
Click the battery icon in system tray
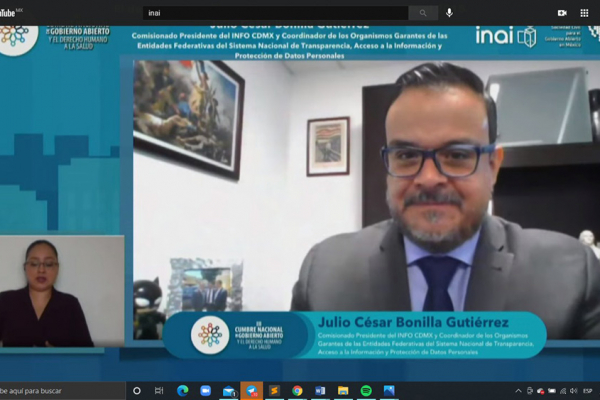[551, 391]
